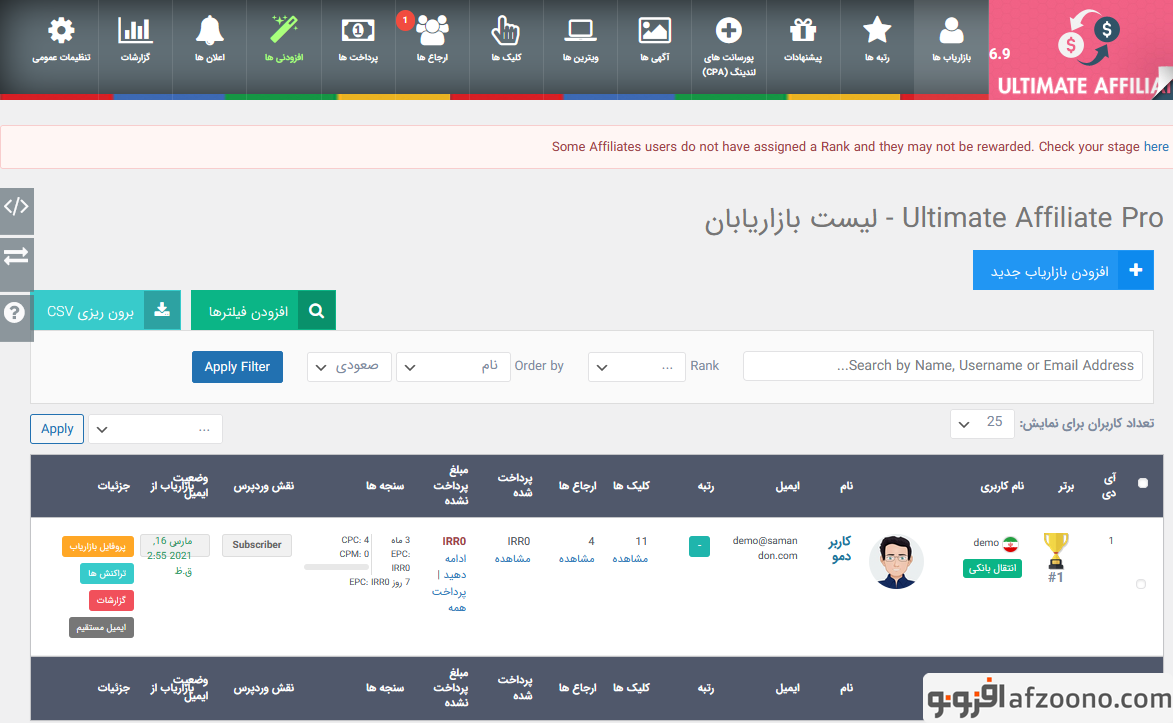Image resolution: width=1173 pixels, height=723 pixels.
Task: Open the ranks star icon (رتبه ها)
Action: pos(877,31)
